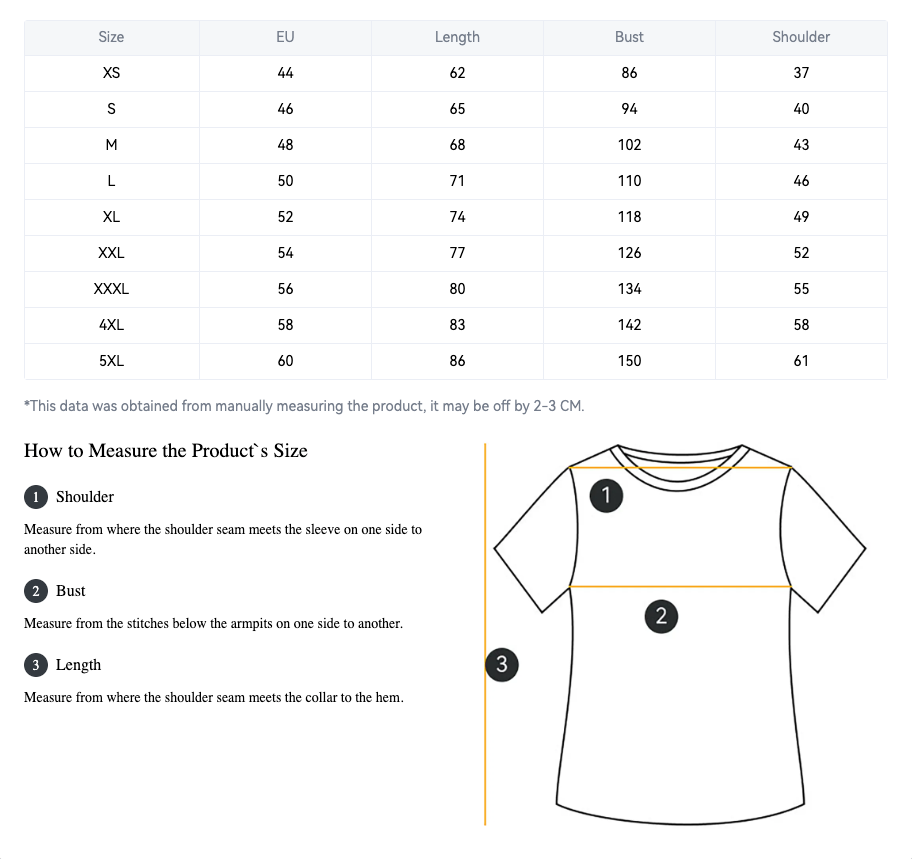
Task: Click the number 3 badge beside the orange vertical line
Action: [502, 664]
